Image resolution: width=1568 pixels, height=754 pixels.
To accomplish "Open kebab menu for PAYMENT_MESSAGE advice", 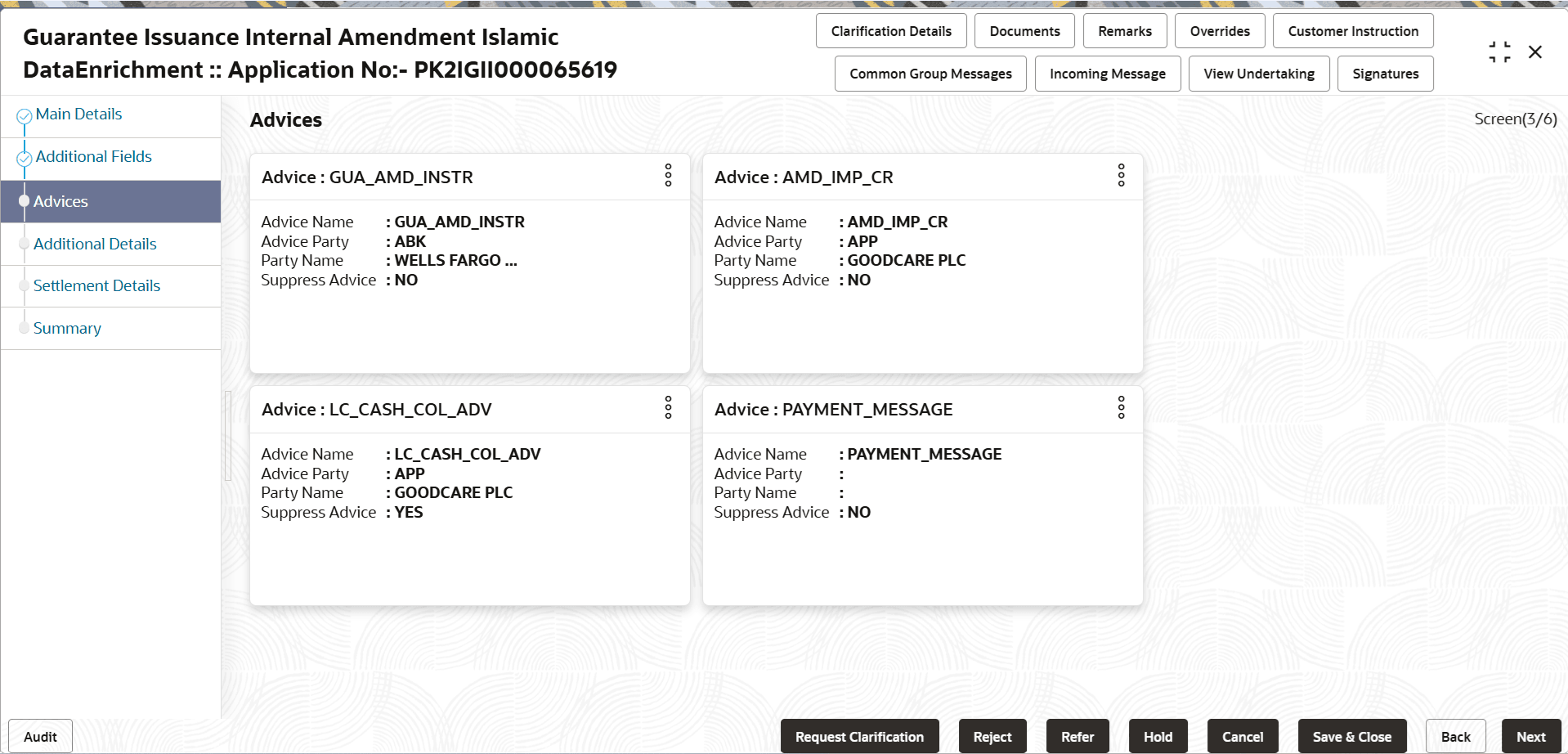I will click(1121, 407).
